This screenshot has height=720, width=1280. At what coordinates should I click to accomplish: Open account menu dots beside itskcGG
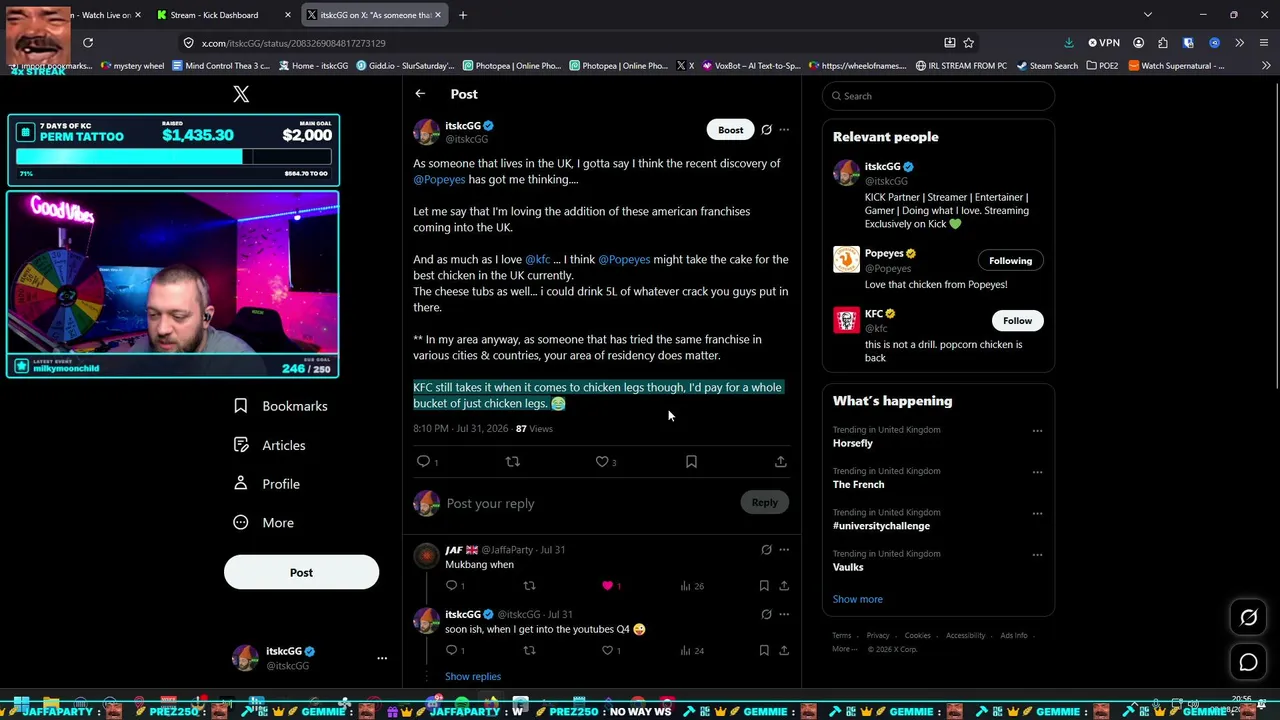point(382,658)
